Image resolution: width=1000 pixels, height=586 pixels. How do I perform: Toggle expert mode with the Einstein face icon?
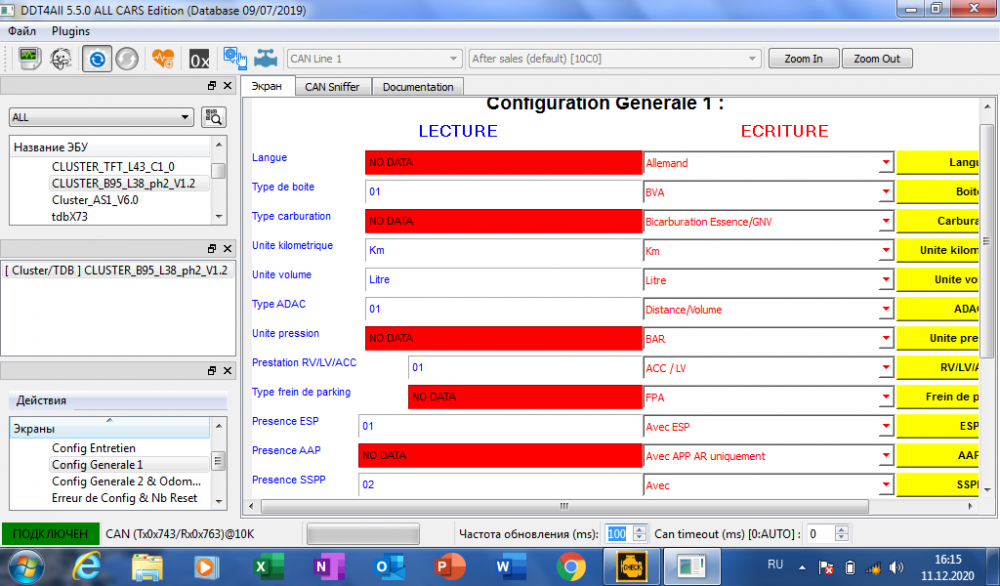click(x=62, y=59)
